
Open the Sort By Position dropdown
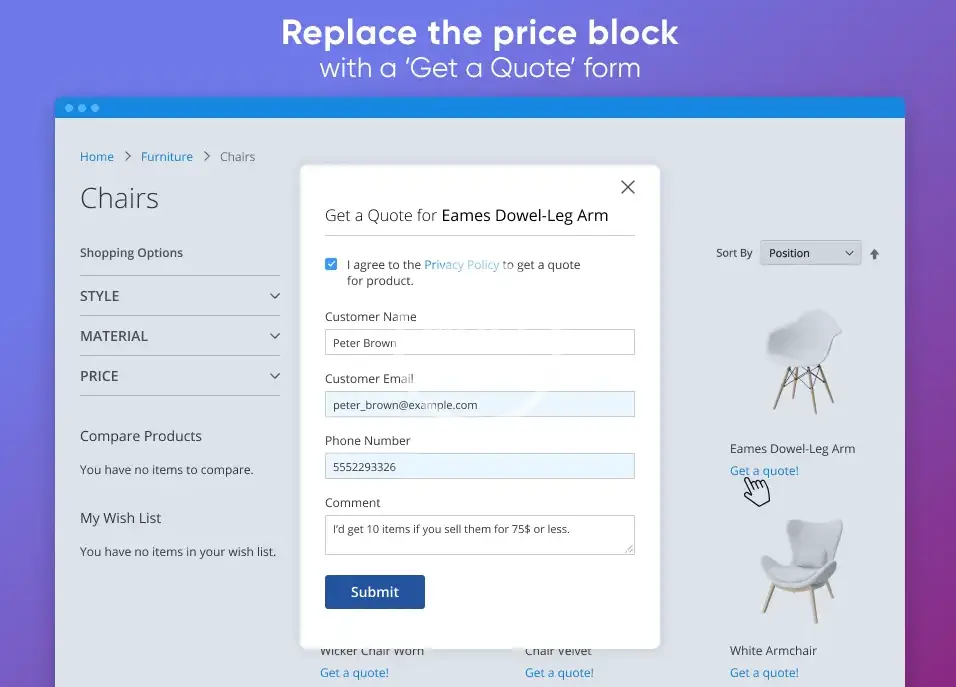coord(810,253)
